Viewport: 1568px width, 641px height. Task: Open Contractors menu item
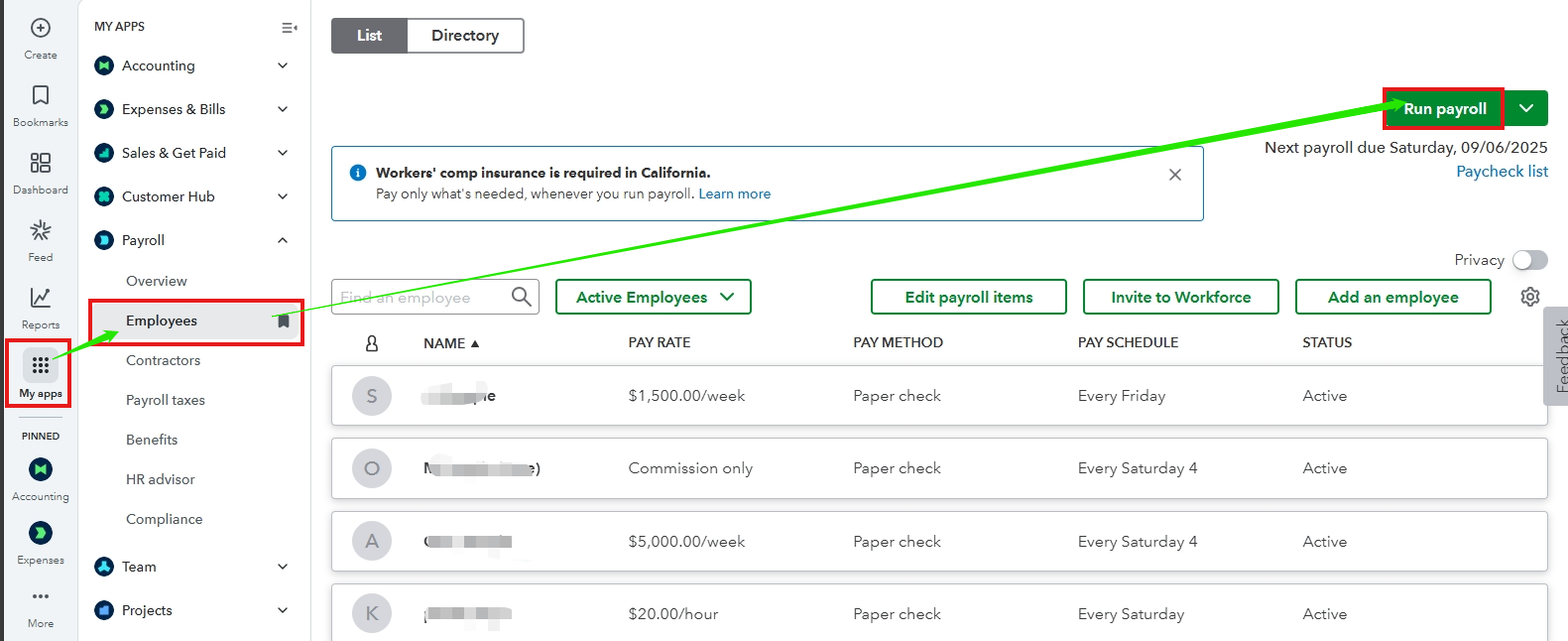(x=164, y=360)
